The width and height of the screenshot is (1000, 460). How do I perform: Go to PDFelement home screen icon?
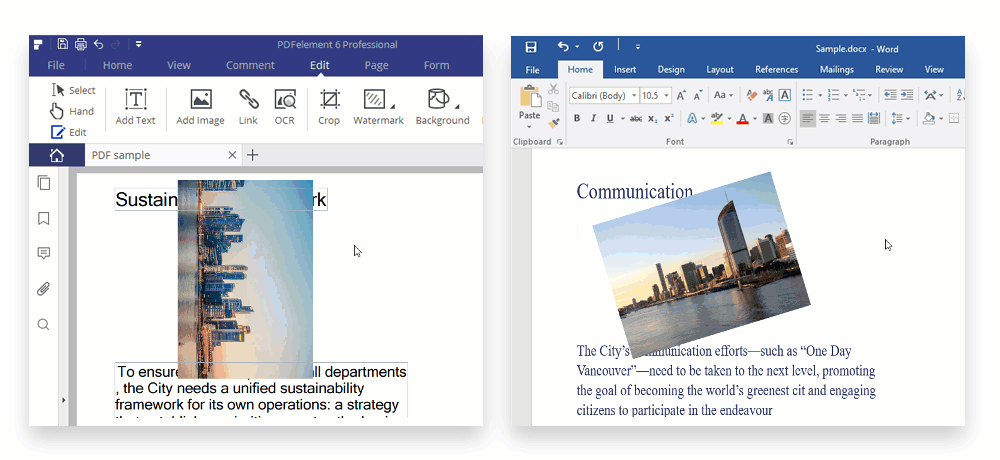pos(57,155)
